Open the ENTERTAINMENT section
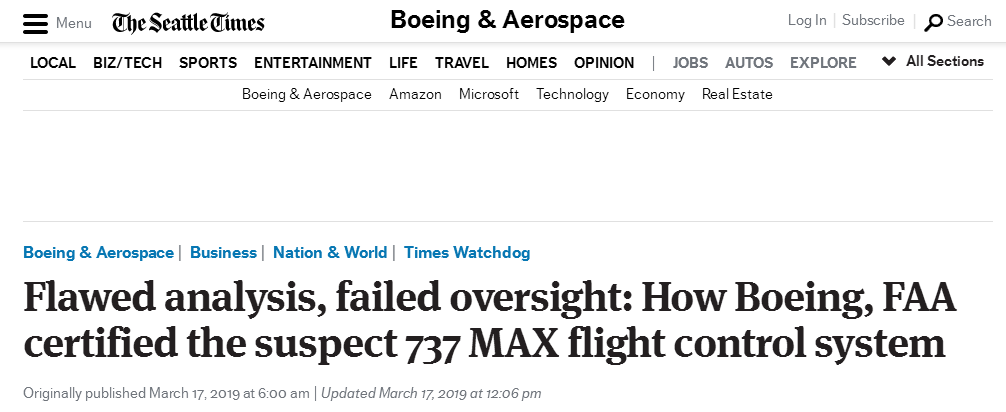1006x412 pixels. pyautogui.click(x=313, y=63)
